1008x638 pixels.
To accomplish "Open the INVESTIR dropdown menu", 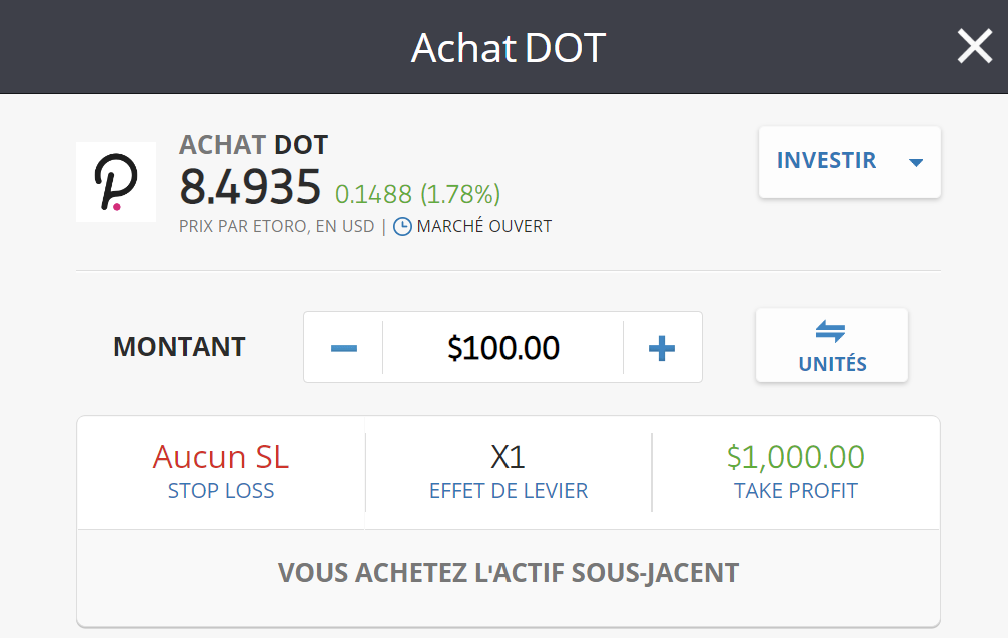I will tap(848, 161).
